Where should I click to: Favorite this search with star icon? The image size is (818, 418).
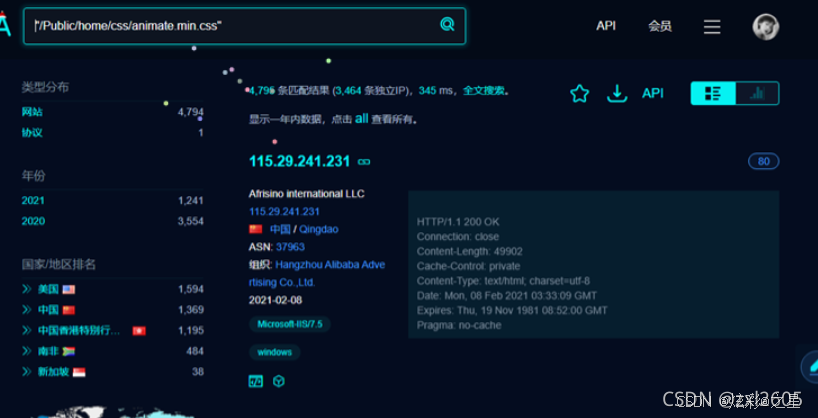[x=579, y=94]
